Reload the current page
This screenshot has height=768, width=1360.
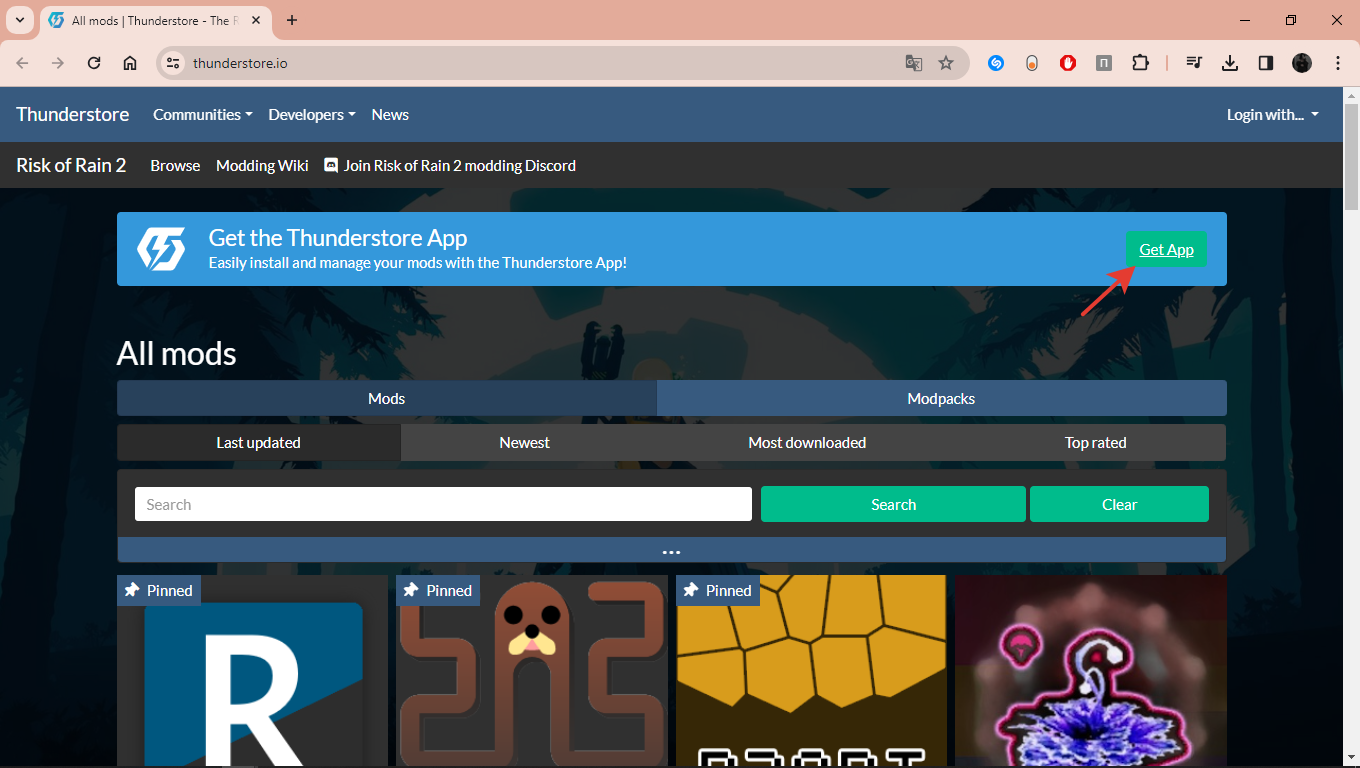pos(94,63)
